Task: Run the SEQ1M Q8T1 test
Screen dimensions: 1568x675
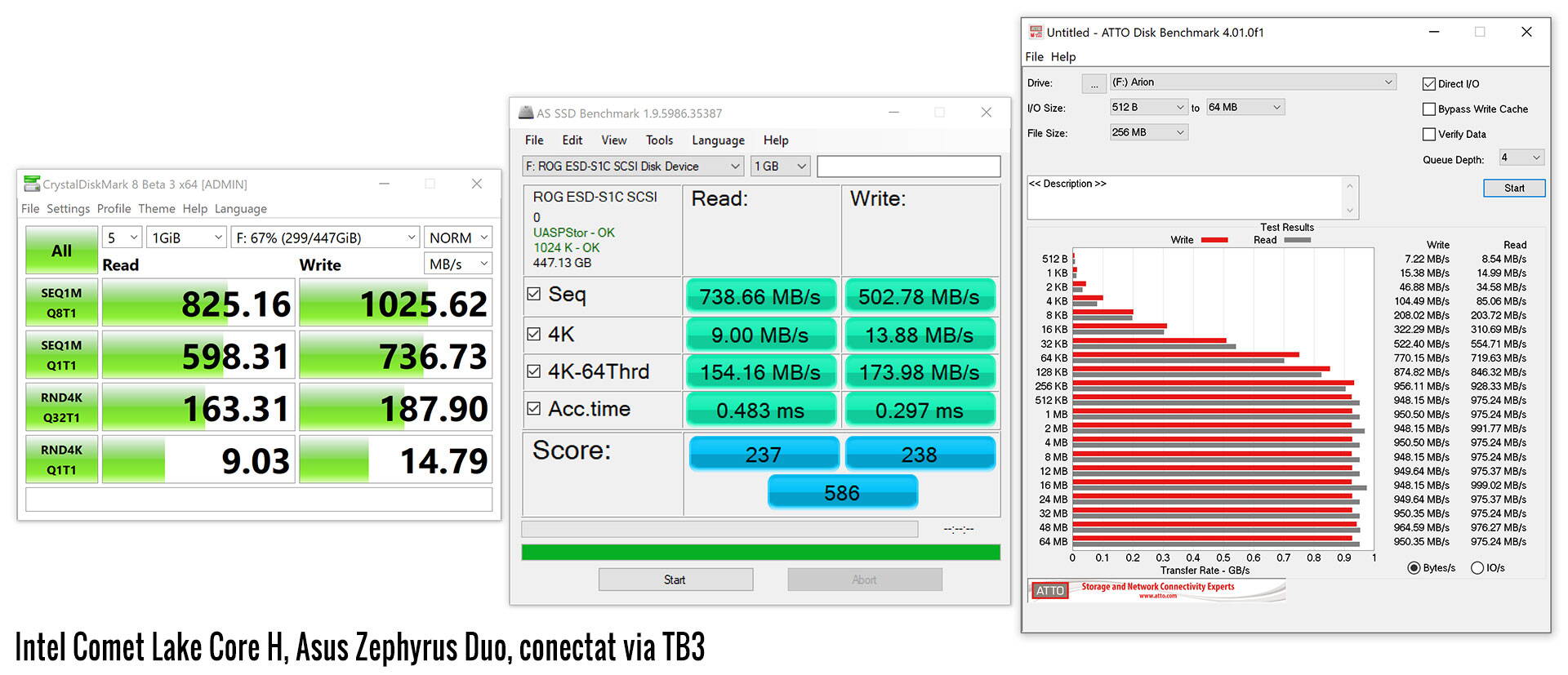Action: [x=61, y=303]
